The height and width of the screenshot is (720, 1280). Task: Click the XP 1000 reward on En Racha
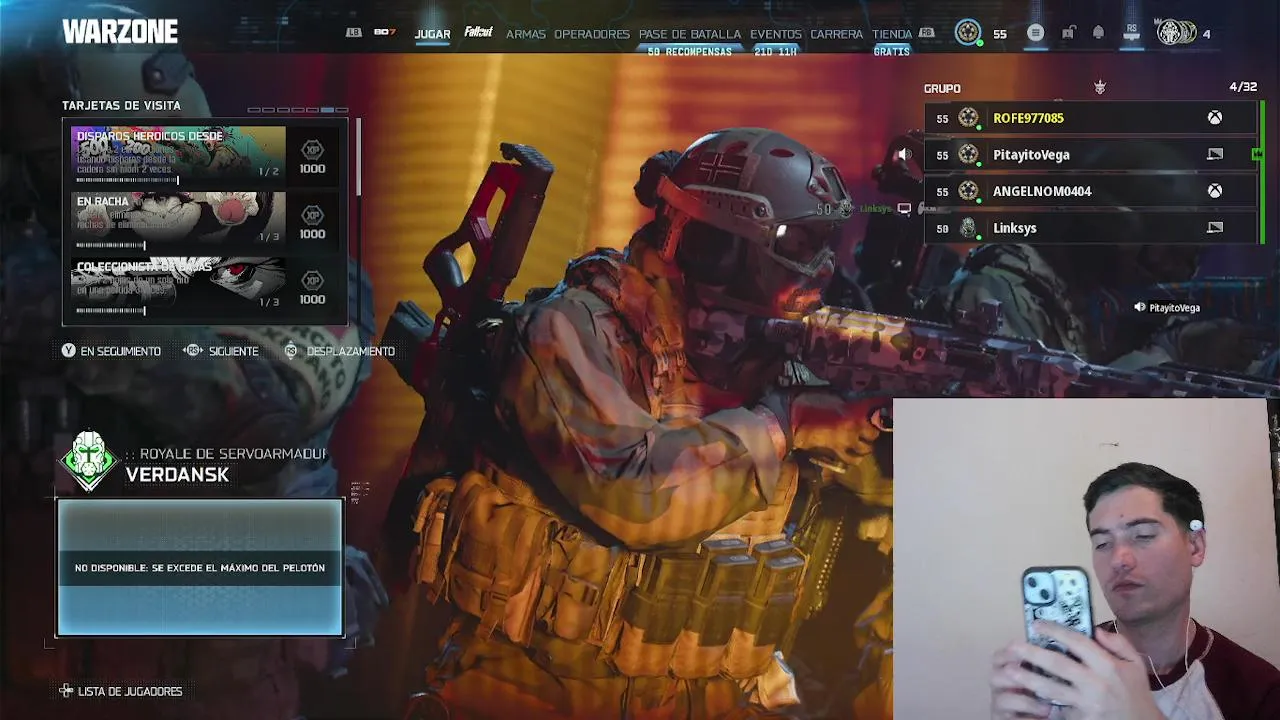312,221
